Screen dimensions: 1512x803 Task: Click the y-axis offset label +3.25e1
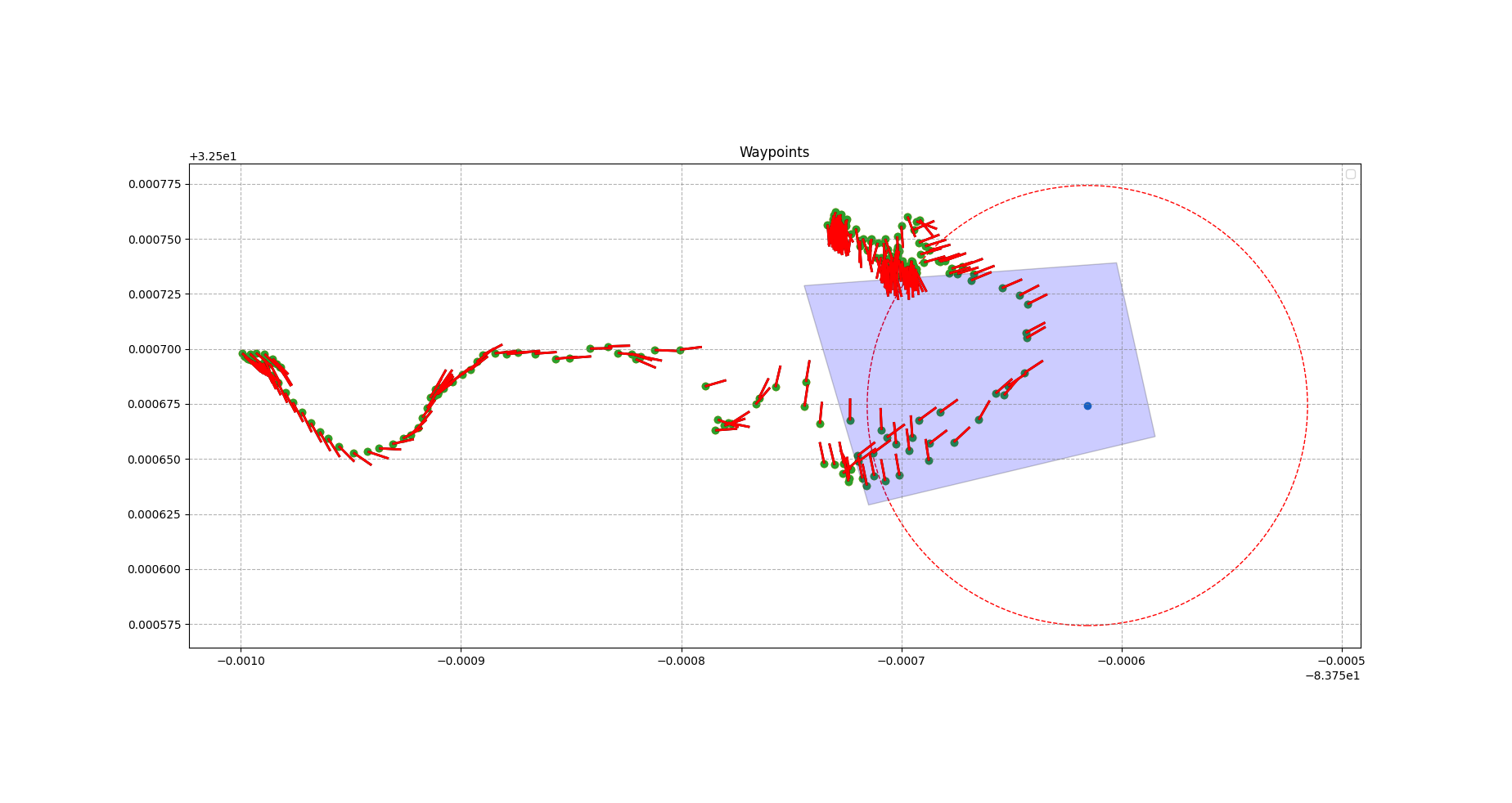(x=213, y=157)
